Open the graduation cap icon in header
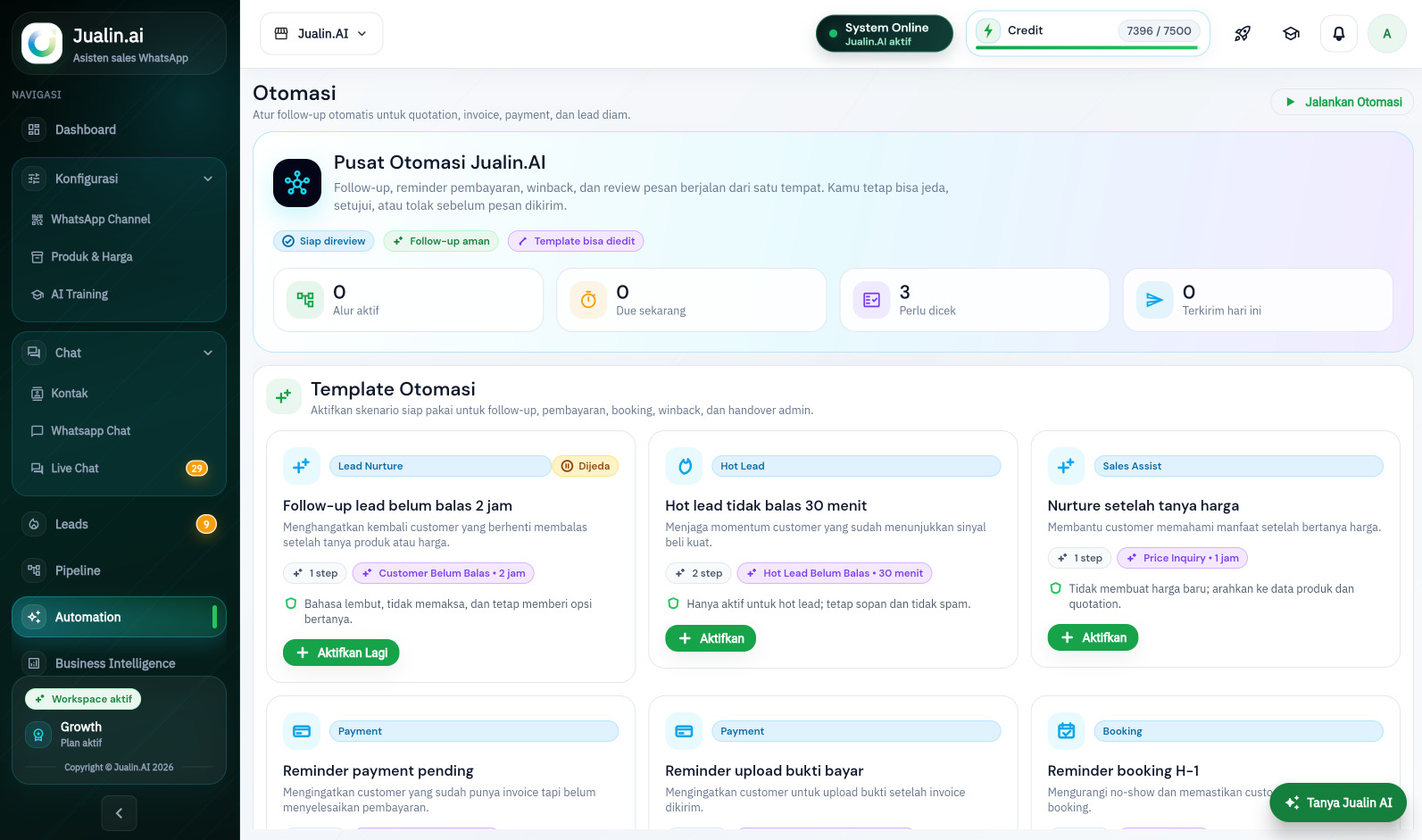This screenshot has width=1422, height=840. (x=1291, y=34)
